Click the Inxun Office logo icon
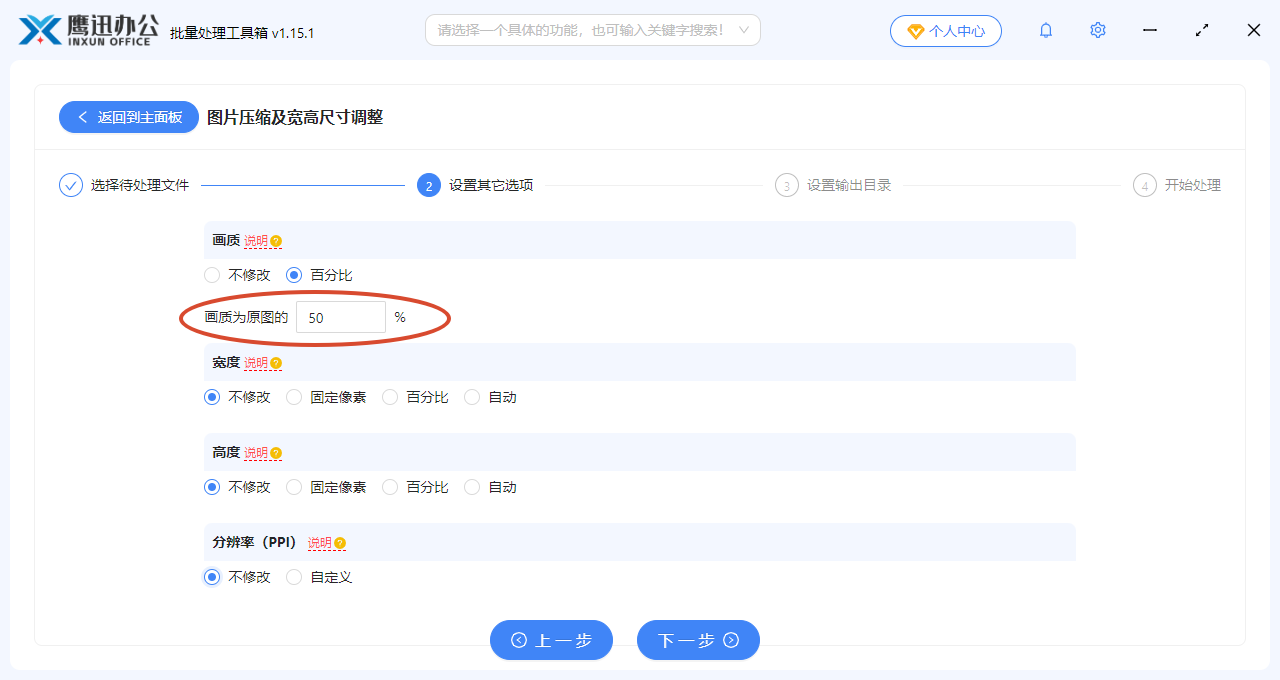The width and height of the screenshot is (1280, 680). coord(40,30)
